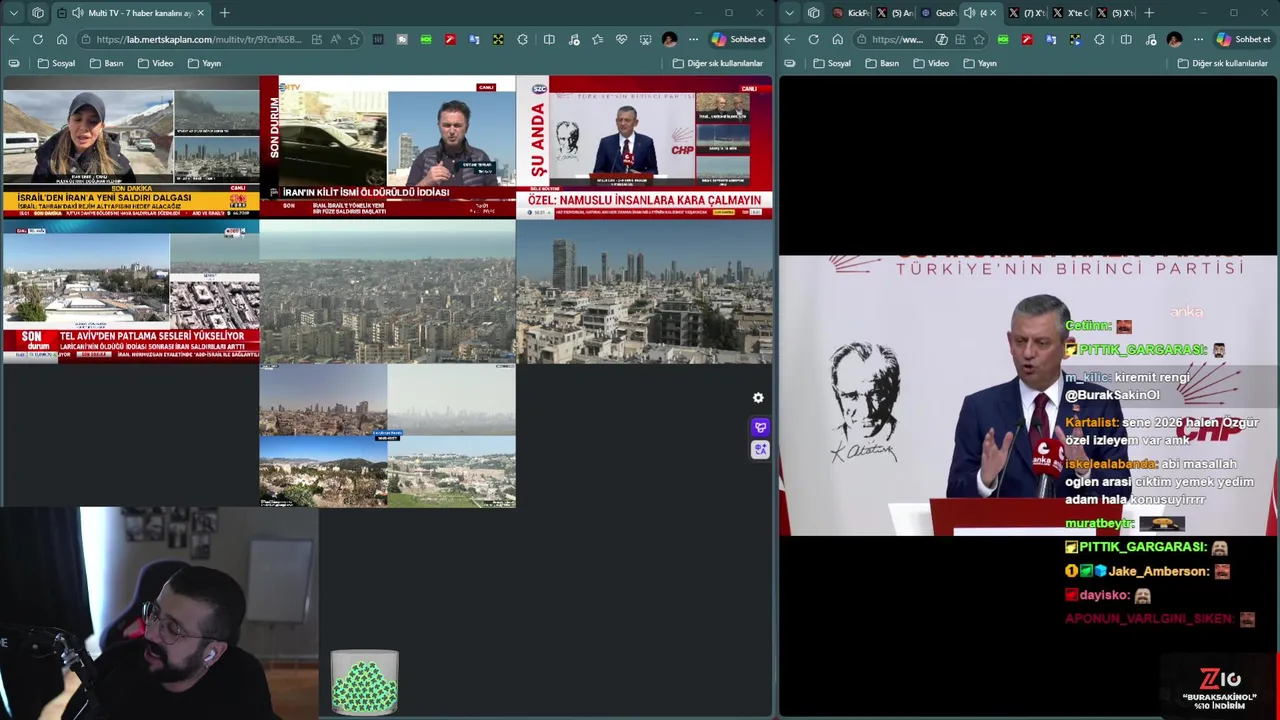Open a new tab in left window
The width and height of the screenshot is (1280, 720).
[224, 13]
